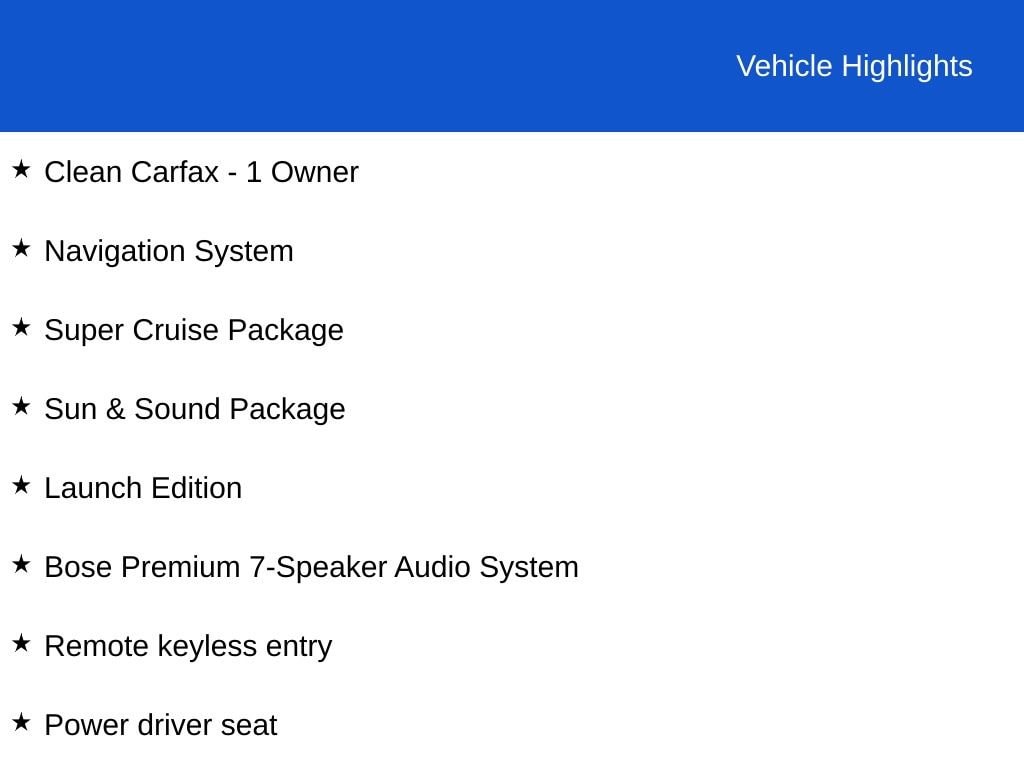Click the word Owner in first highlight
This screenshot has width=1024, height=768.
[315, 172]
